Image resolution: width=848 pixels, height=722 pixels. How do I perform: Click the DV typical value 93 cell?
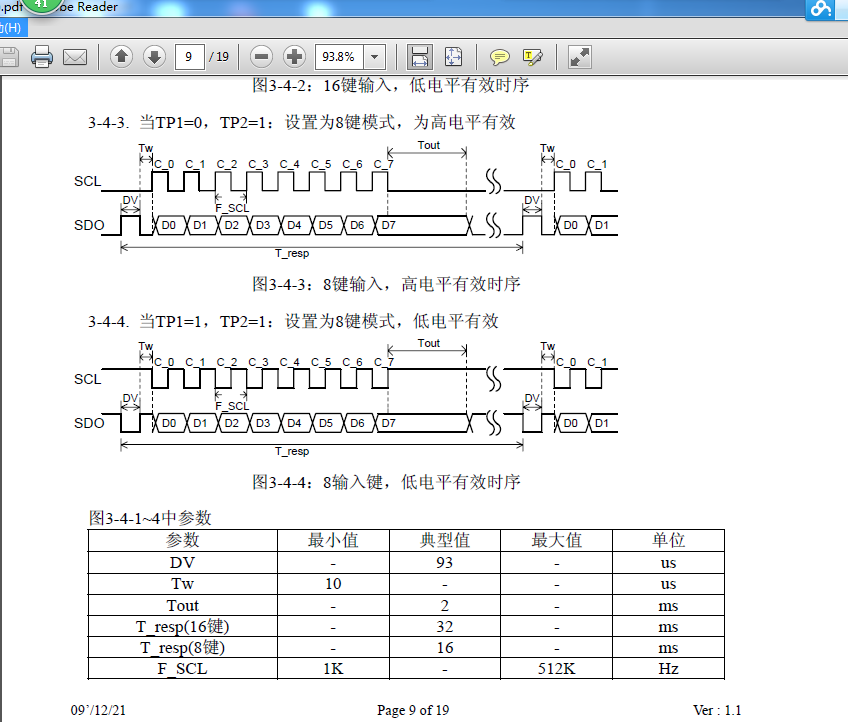445,562
